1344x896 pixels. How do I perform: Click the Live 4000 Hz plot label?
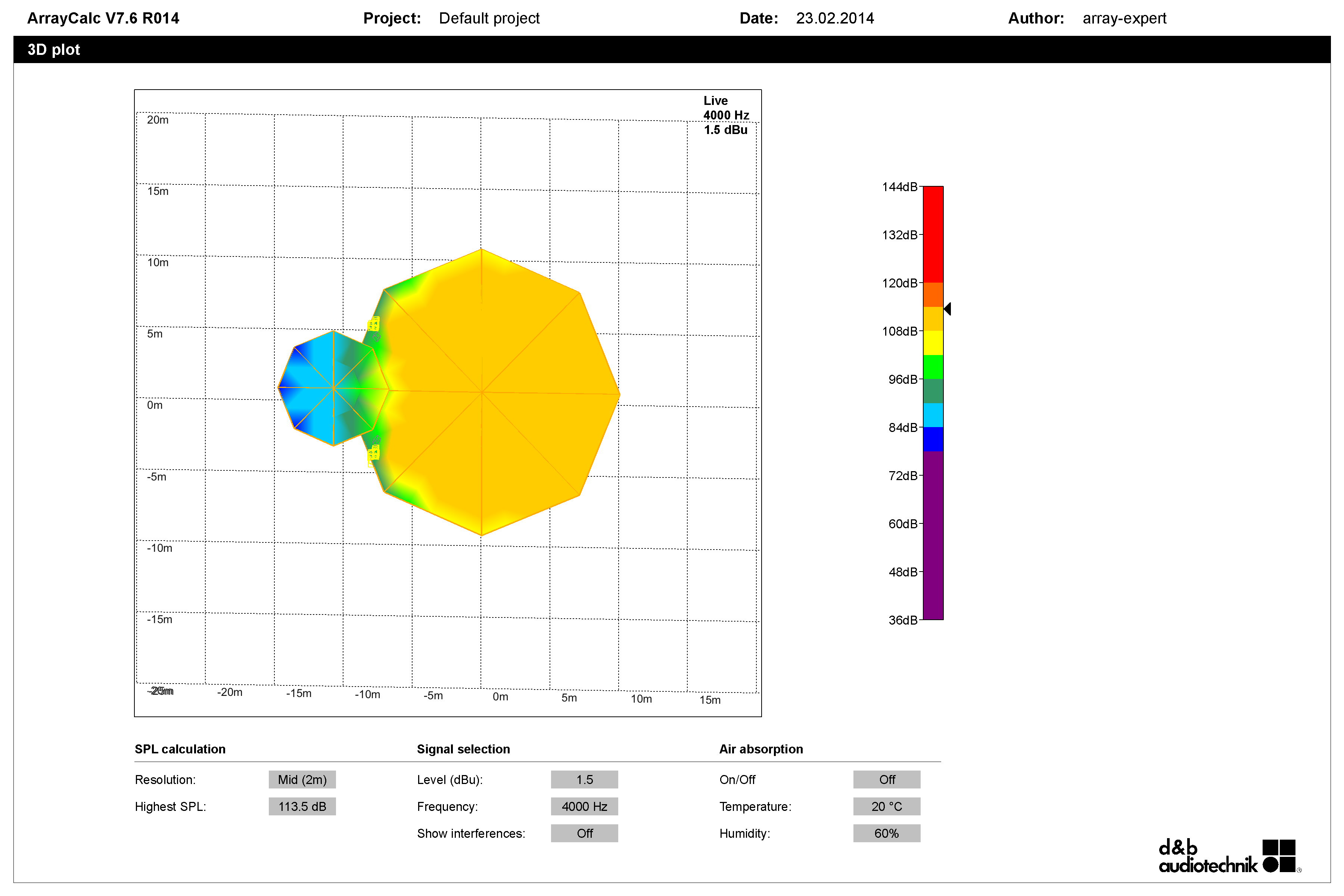[x=726, y=108]
